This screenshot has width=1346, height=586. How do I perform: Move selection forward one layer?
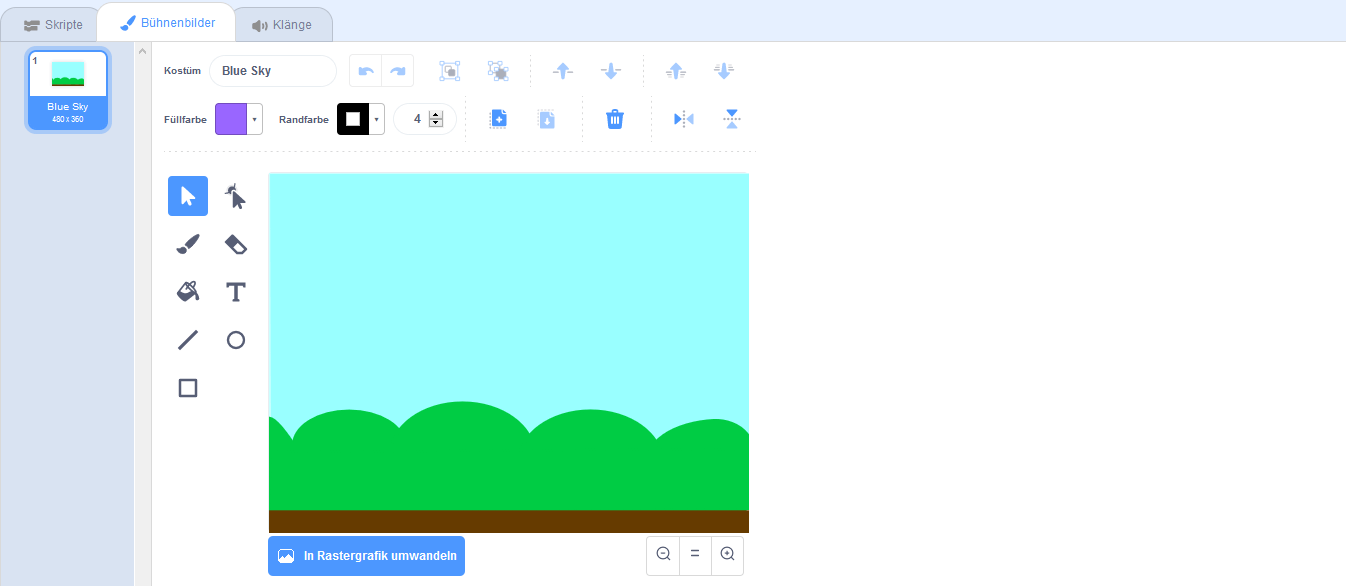(x=563, y=71)
